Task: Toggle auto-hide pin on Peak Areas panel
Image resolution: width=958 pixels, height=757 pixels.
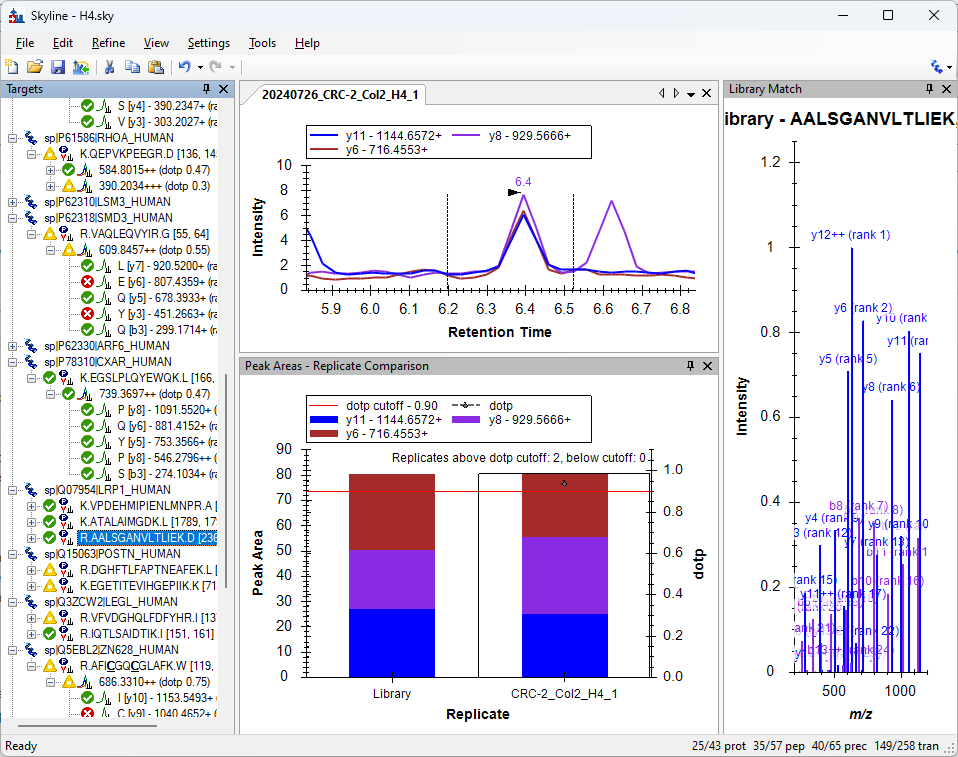Action: 691,367
